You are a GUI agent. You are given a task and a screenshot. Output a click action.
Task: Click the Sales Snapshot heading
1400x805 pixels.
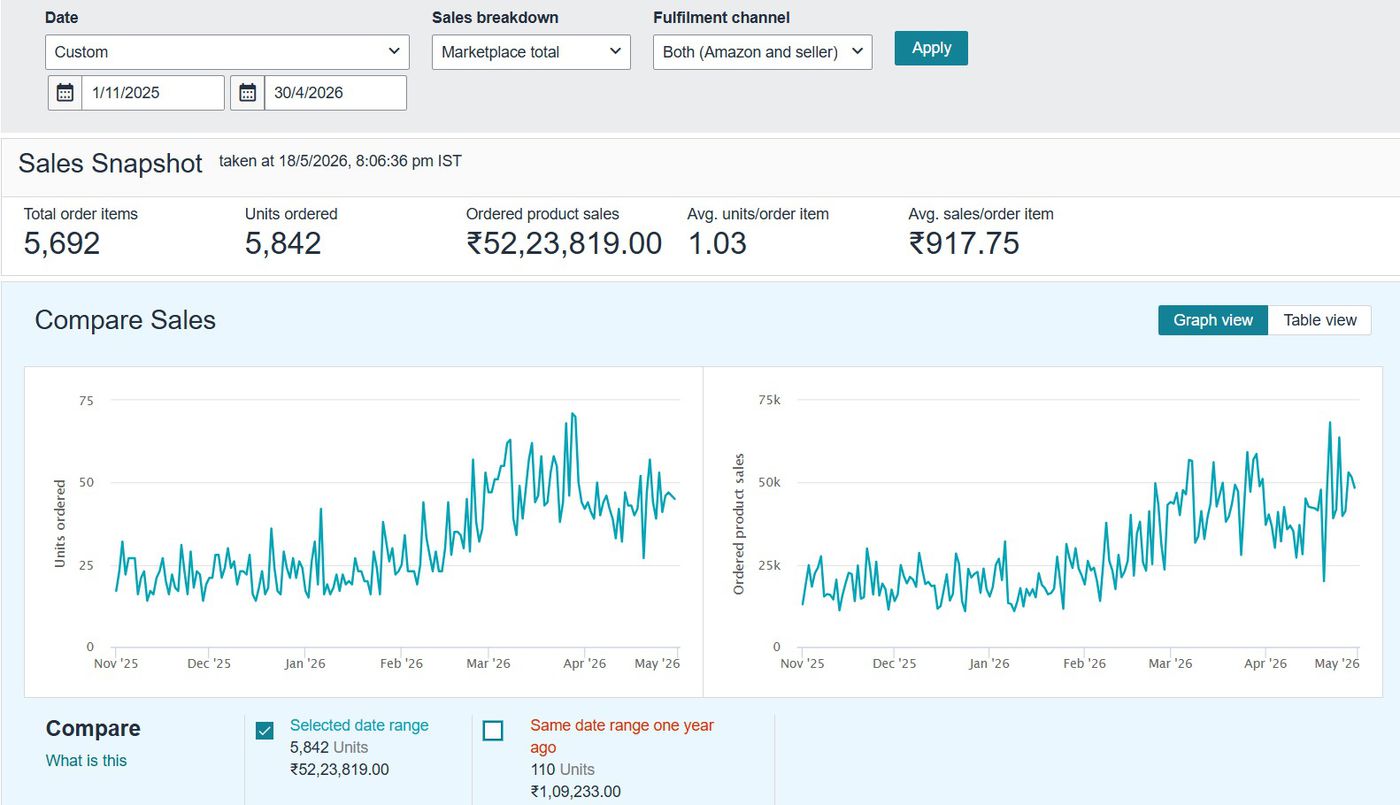click(110, 163)
